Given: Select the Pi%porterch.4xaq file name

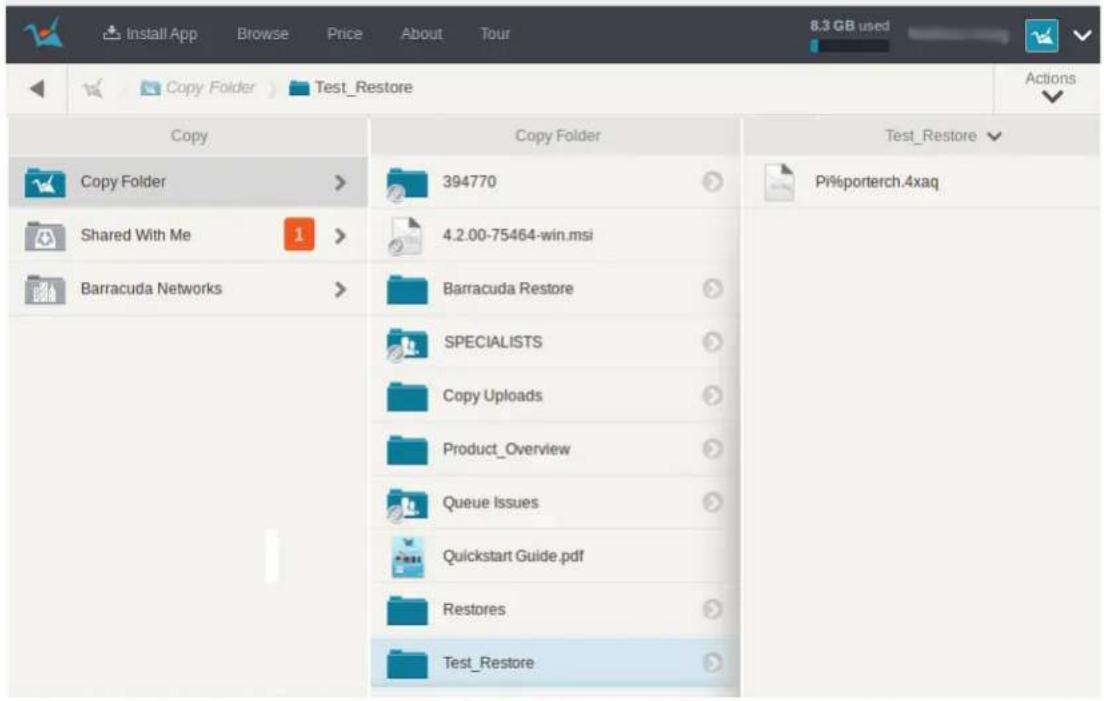Looking at the screenshot, I should click(877, 182).
